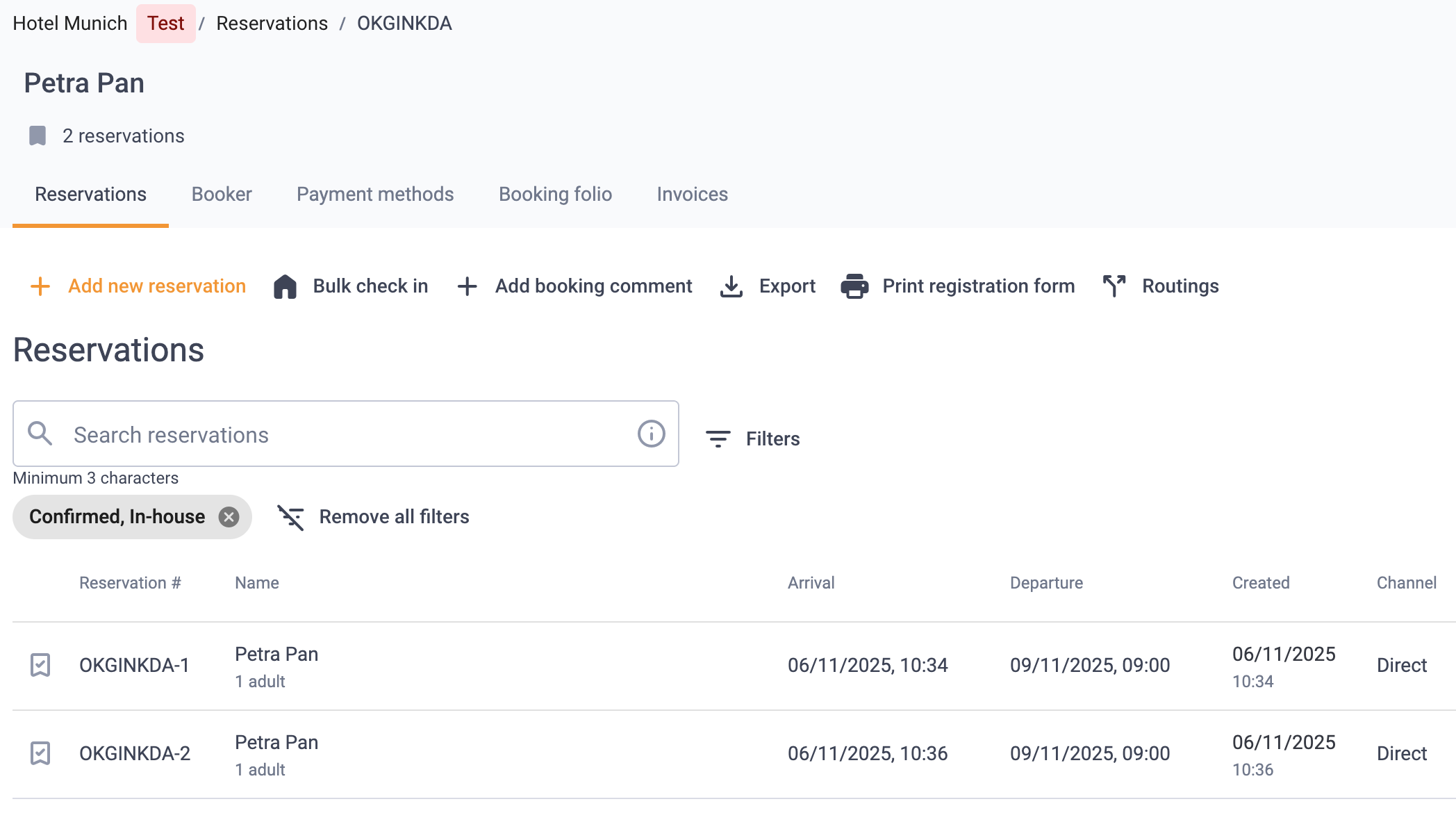Click the plus icon for Add new reservation

tap(40, 286)
